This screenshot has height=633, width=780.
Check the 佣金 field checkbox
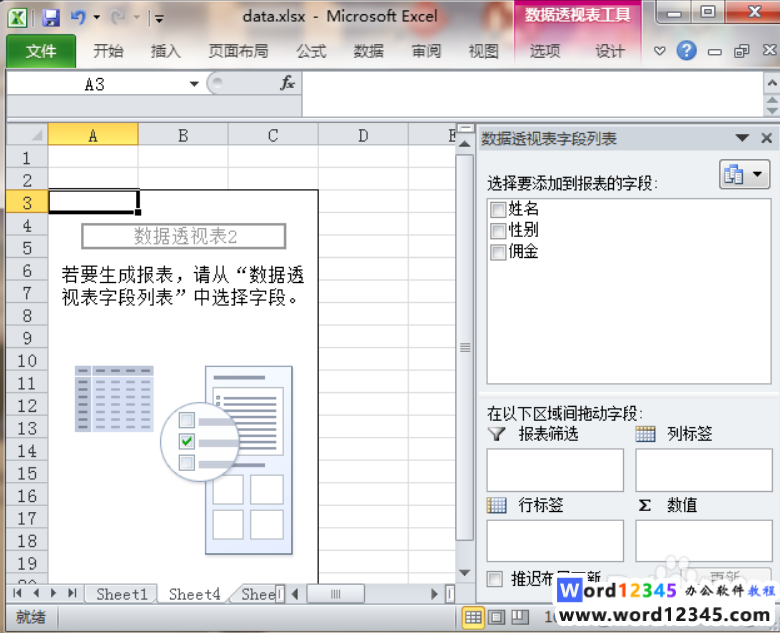[x=497, y=252]
